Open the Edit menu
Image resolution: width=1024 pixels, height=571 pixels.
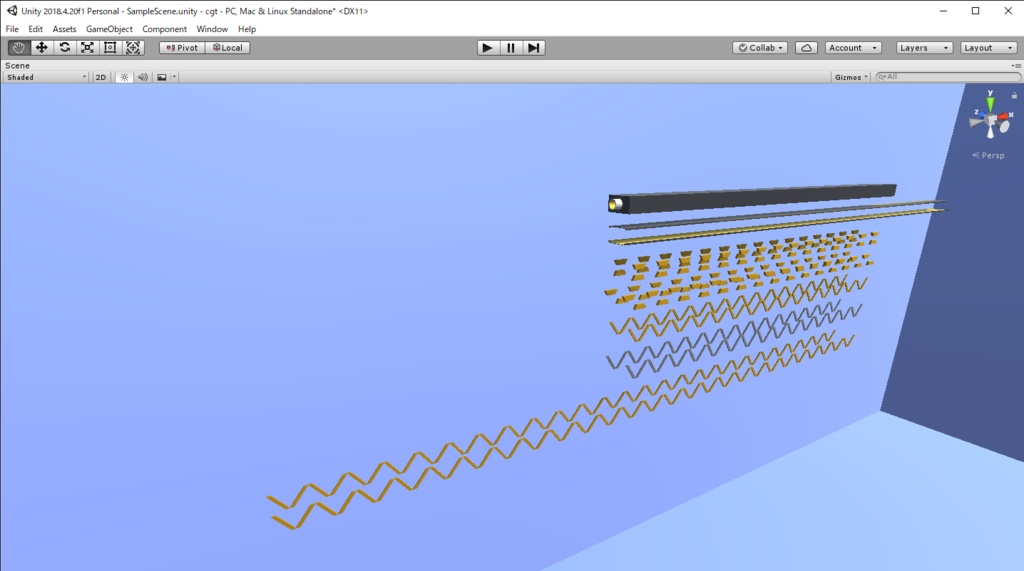(x=35, y=29)
